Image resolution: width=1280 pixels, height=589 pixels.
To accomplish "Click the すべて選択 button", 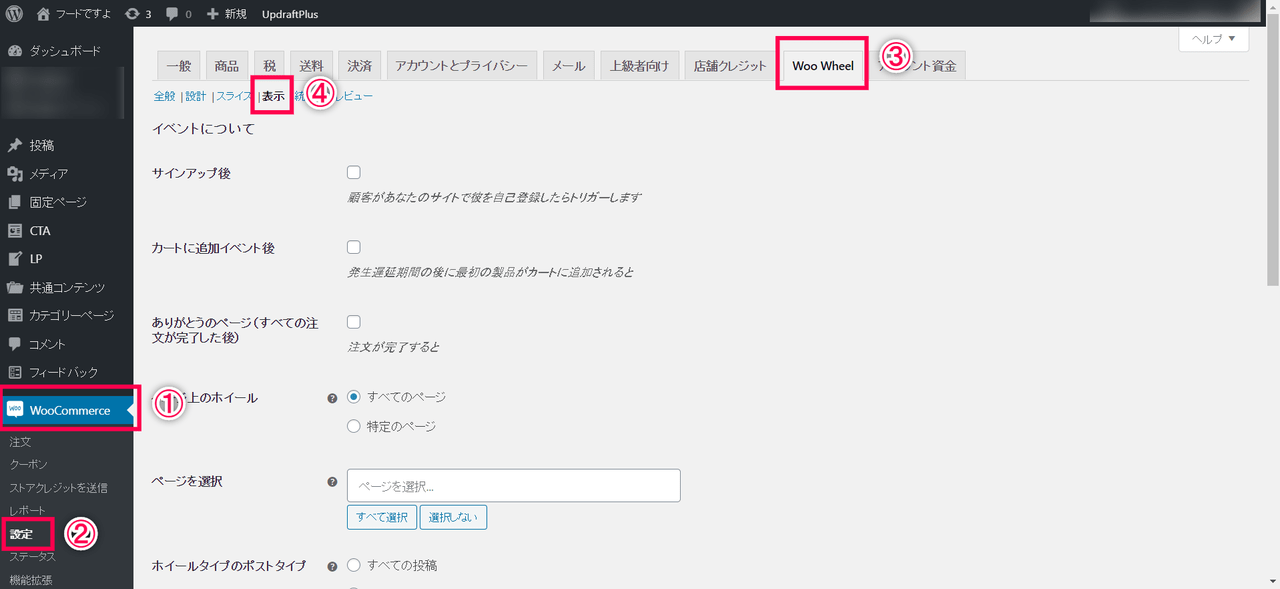I will (382, 517).
